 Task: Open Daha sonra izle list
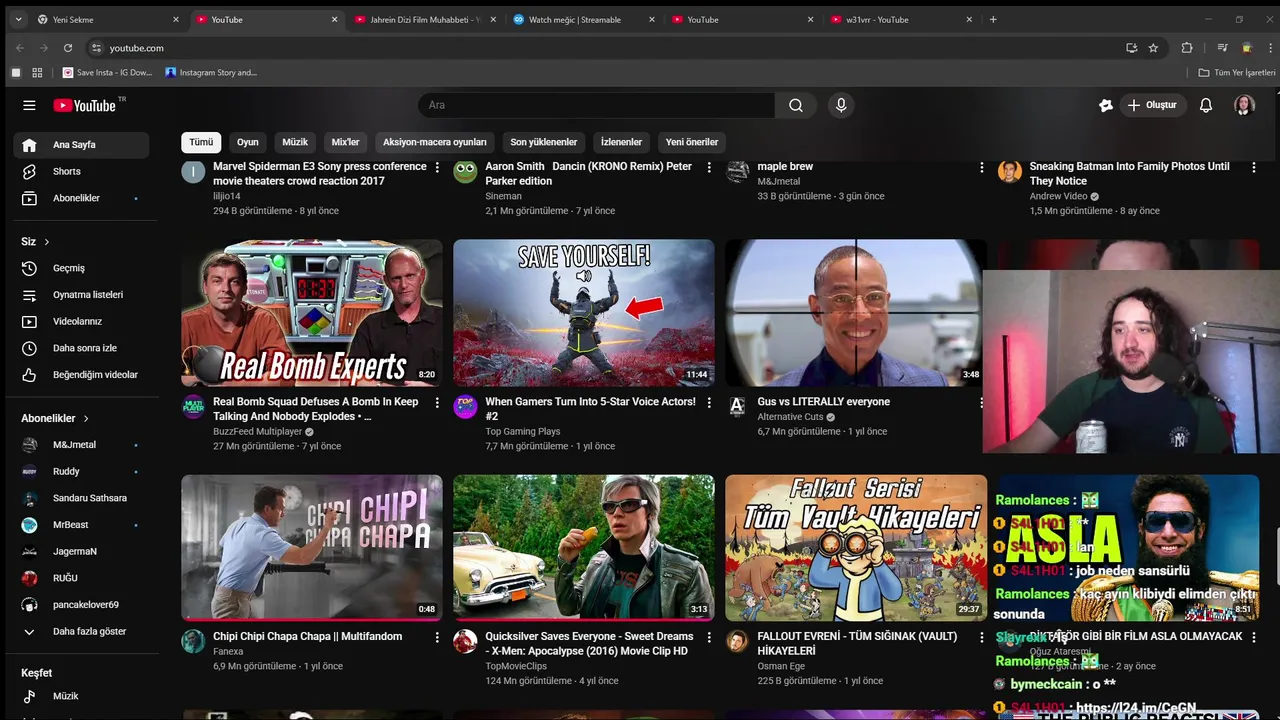(x=82, y=348)
